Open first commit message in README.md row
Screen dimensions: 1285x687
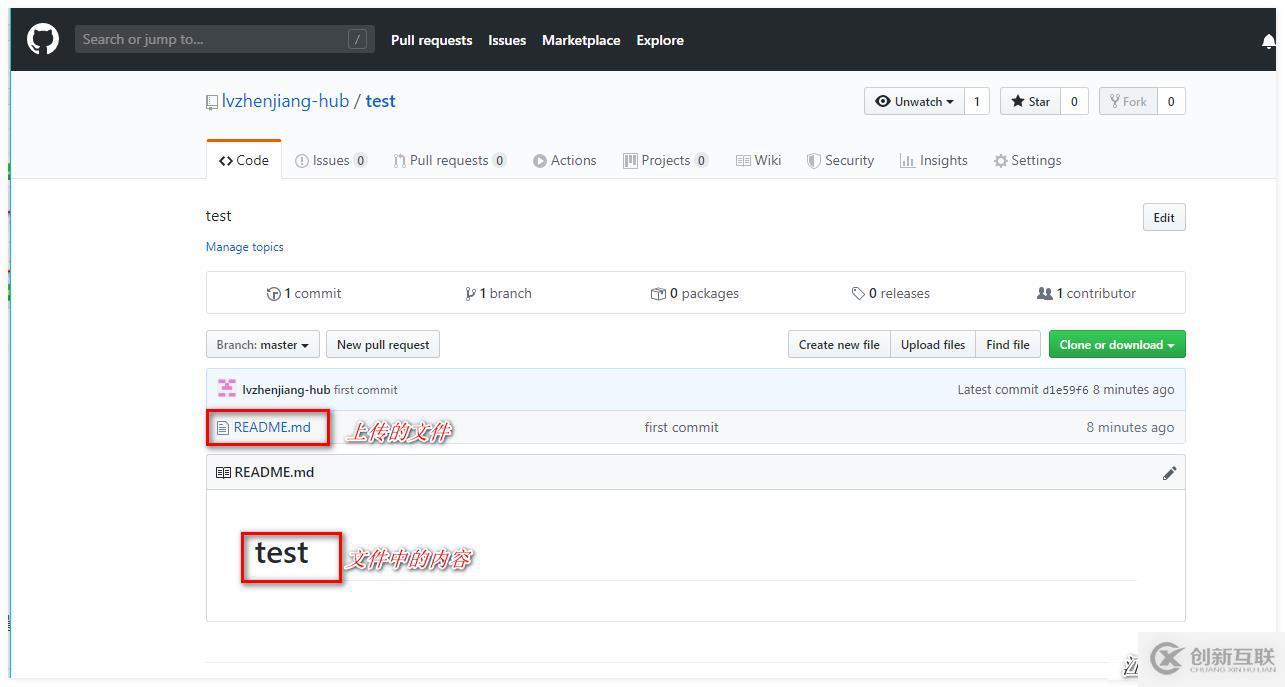click(x=681, y=427)
